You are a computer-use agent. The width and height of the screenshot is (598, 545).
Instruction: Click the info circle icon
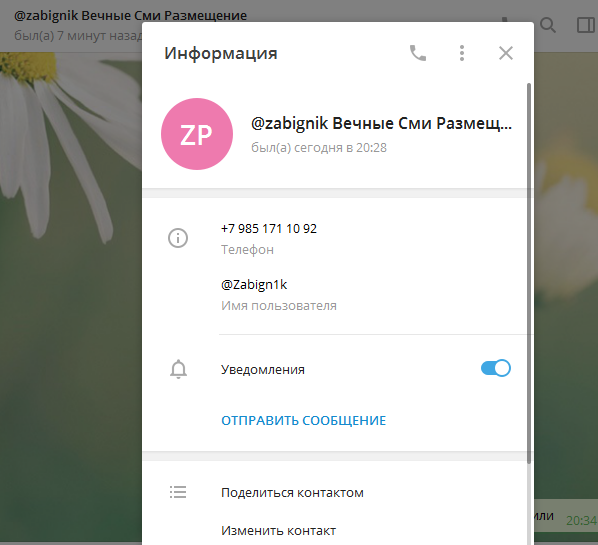click(x=178, y=238)
